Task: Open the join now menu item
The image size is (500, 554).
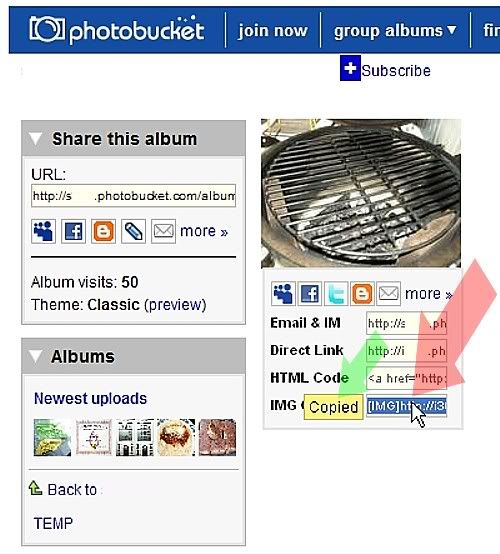Action: click(x=273, y=31)
